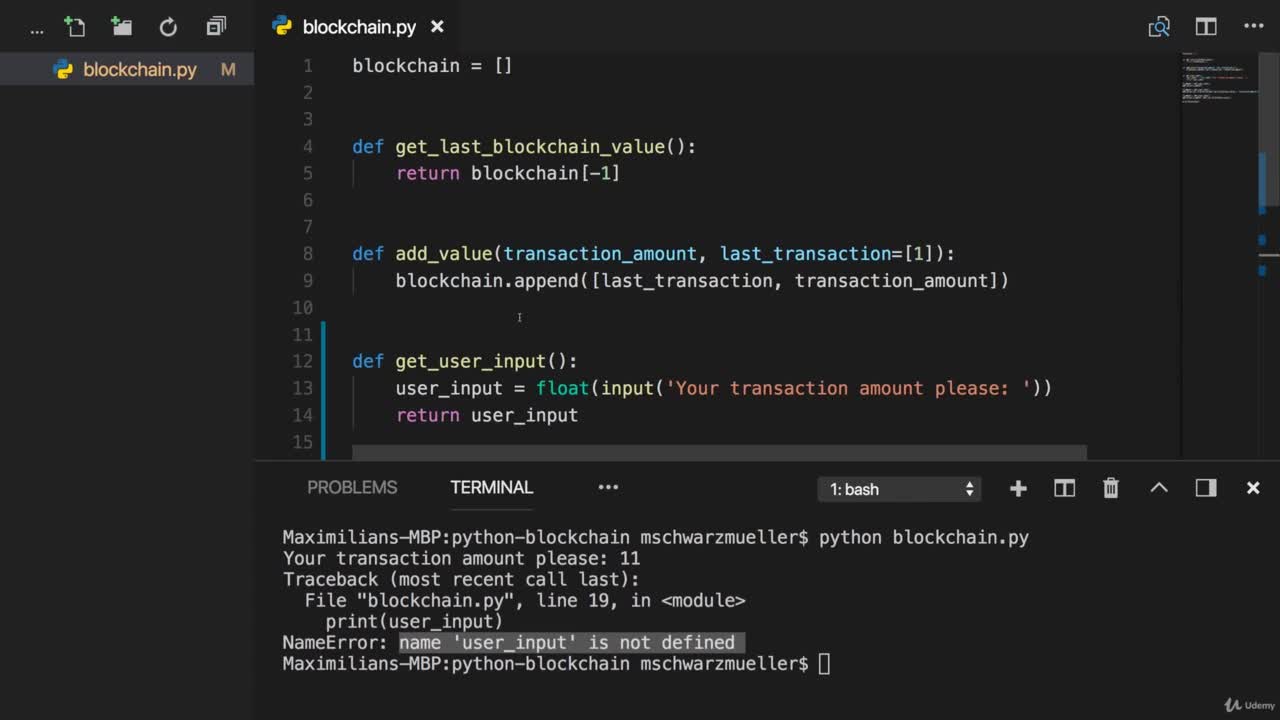Click 'blockchain.append' on line 9
1280x720 pixels.
pos(487,281)
